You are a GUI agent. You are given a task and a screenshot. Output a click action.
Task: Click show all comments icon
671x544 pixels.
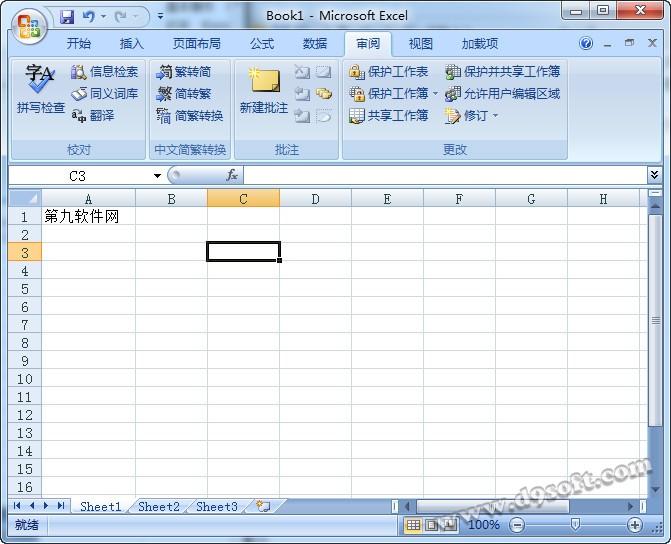pyautogui.click(x=324, y=94)
